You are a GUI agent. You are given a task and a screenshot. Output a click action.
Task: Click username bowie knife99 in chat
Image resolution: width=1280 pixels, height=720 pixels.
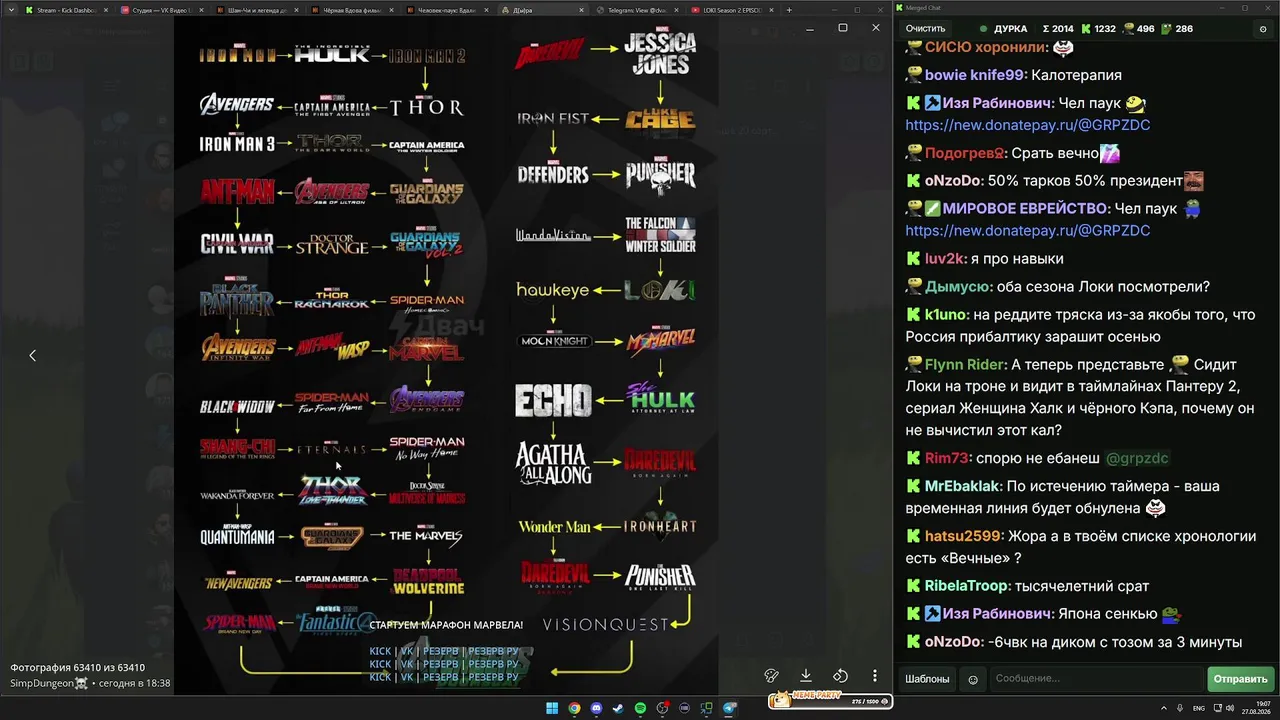(974, 75)
